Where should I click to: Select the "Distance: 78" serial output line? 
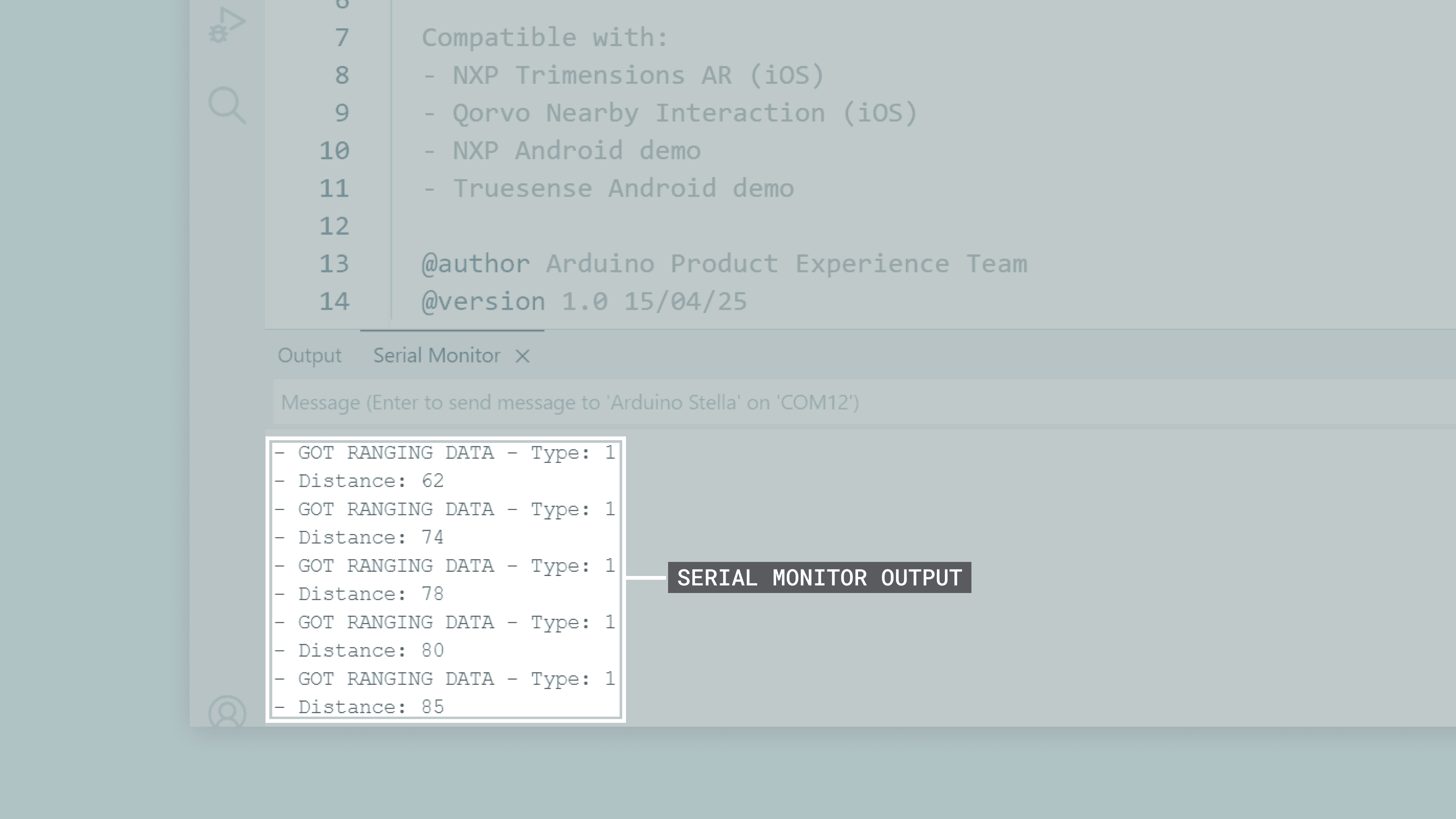click(371, 594)
